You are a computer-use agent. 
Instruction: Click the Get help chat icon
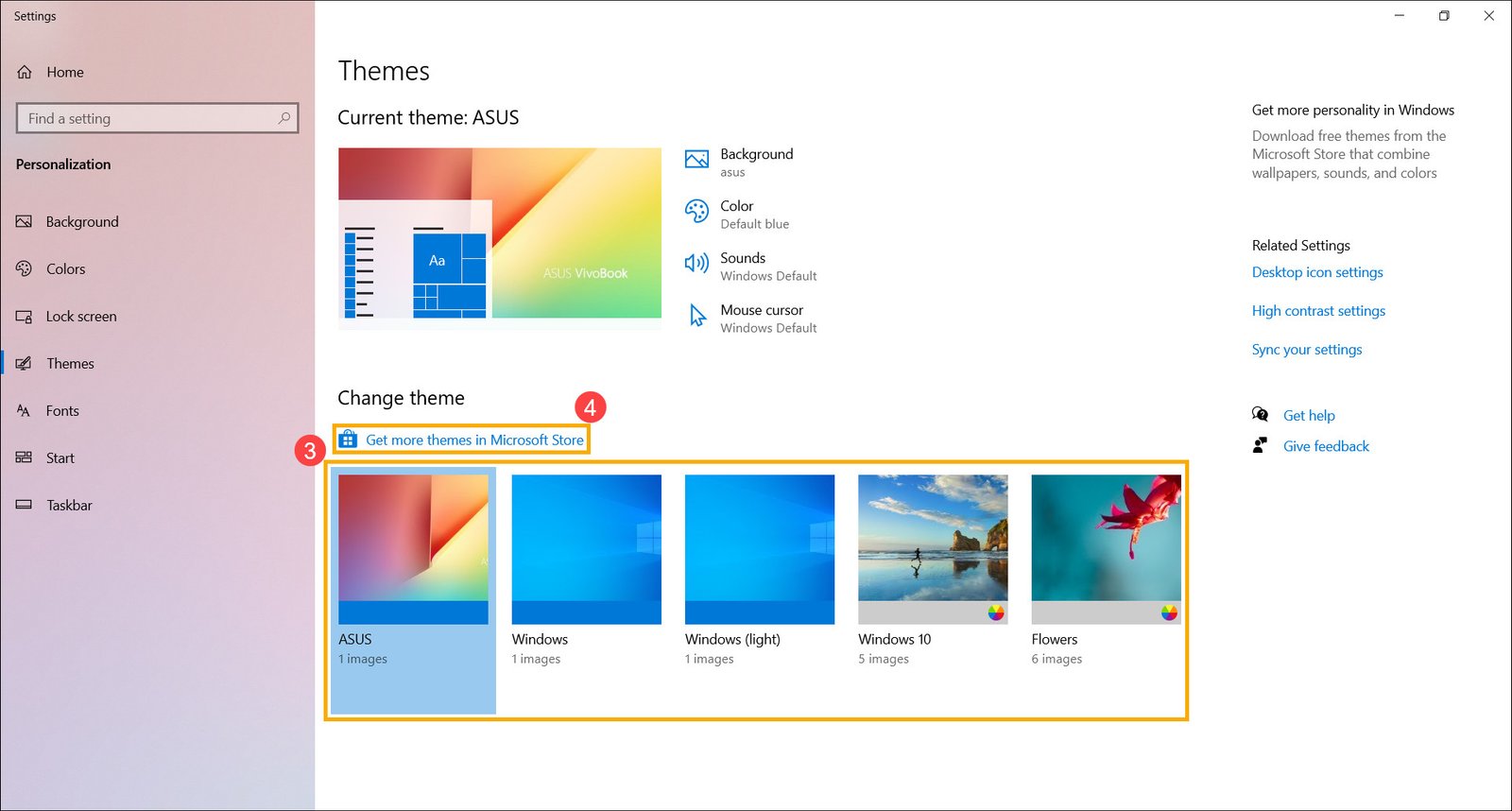pos(1260,414)
